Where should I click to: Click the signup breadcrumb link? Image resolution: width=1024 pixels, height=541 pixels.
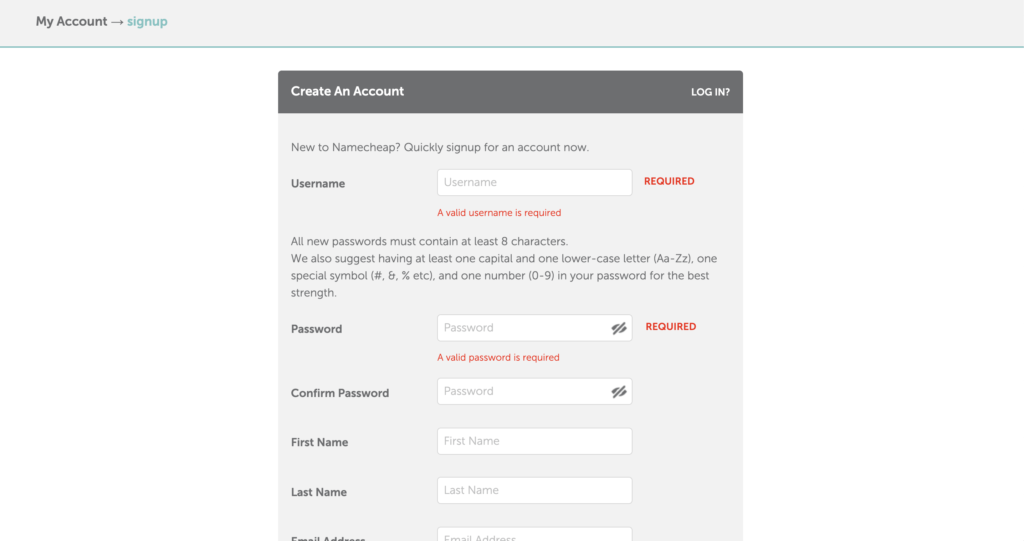(147, 21)
